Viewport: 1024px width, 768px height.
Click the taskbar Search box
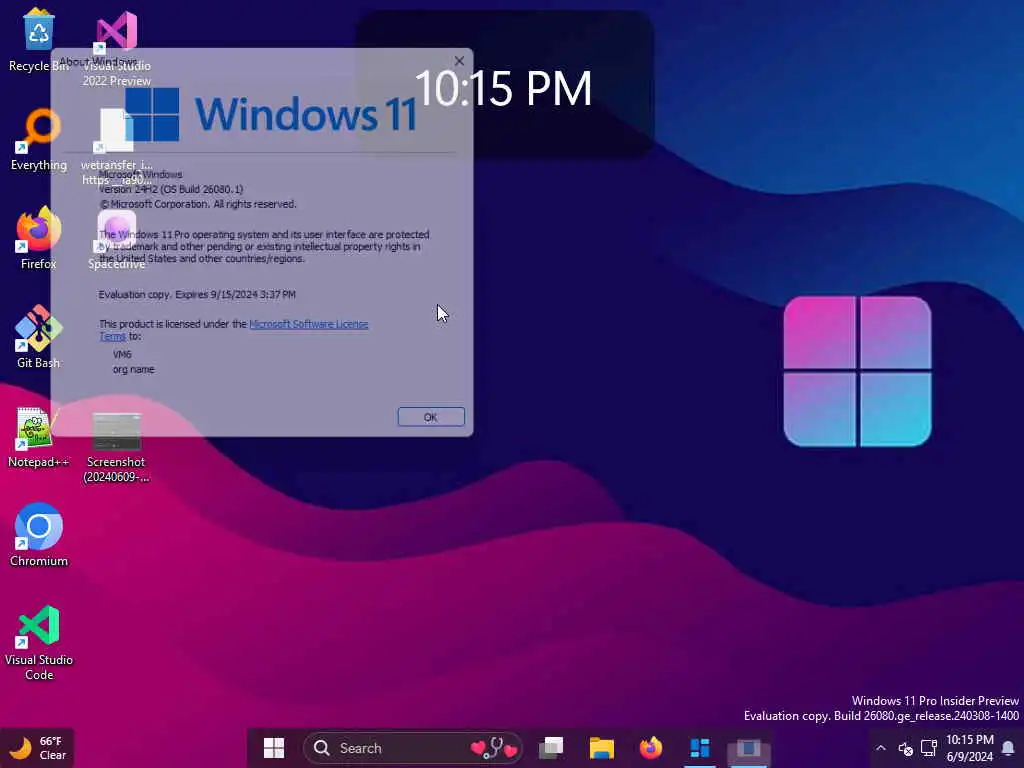[413, 748]
